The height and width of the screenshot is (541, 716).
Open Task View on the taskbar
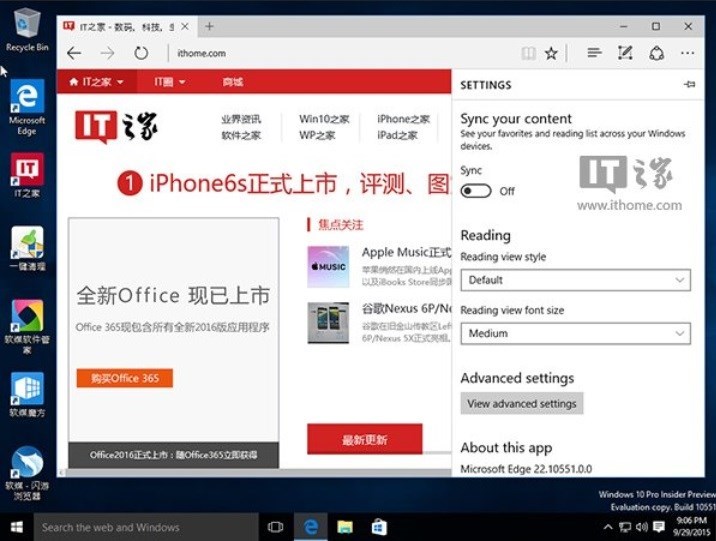point(275,527)
